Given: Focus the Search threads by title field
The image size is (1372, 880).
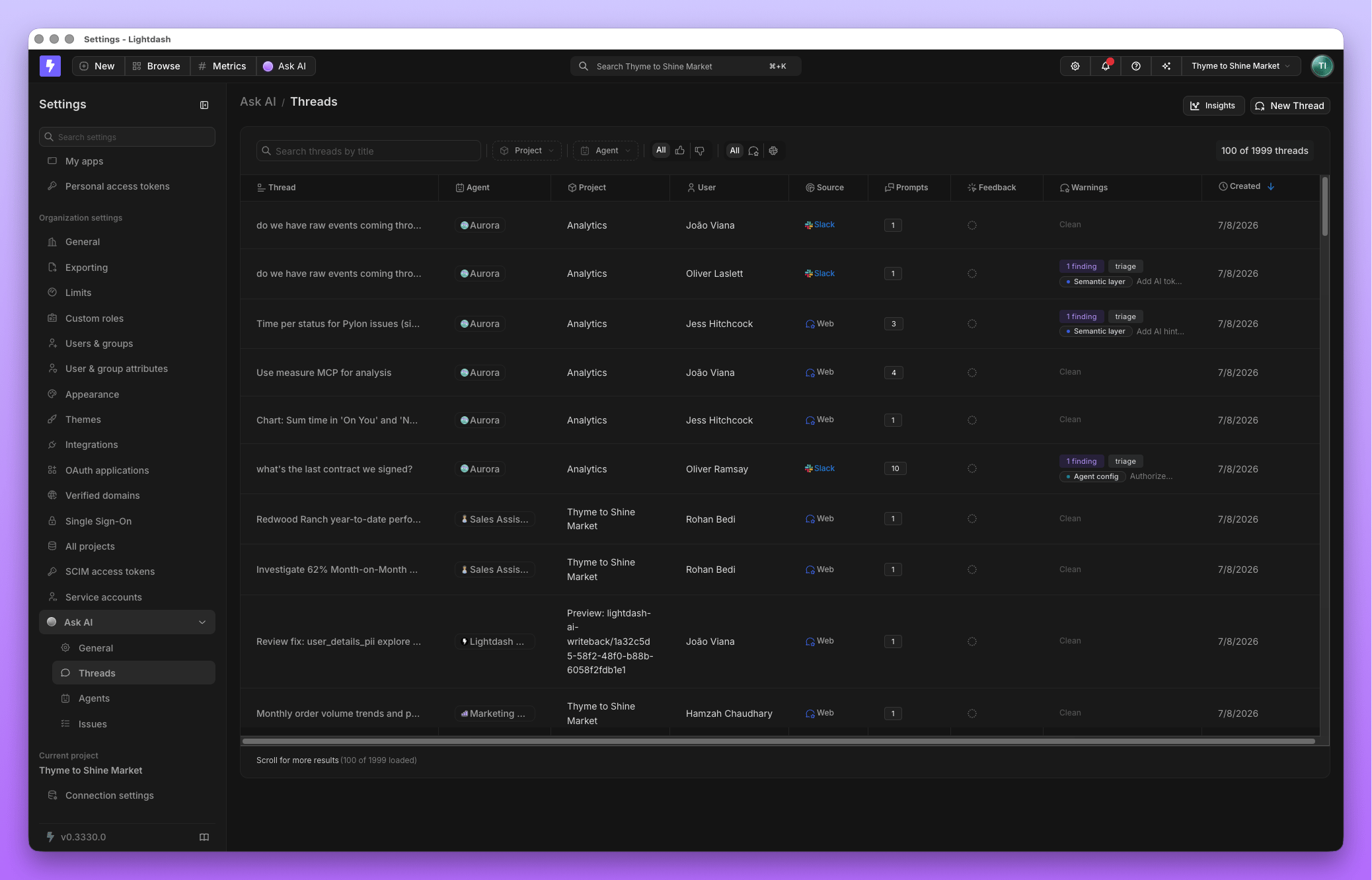Looking at the screenshot, I should click(x=369, y=151).
